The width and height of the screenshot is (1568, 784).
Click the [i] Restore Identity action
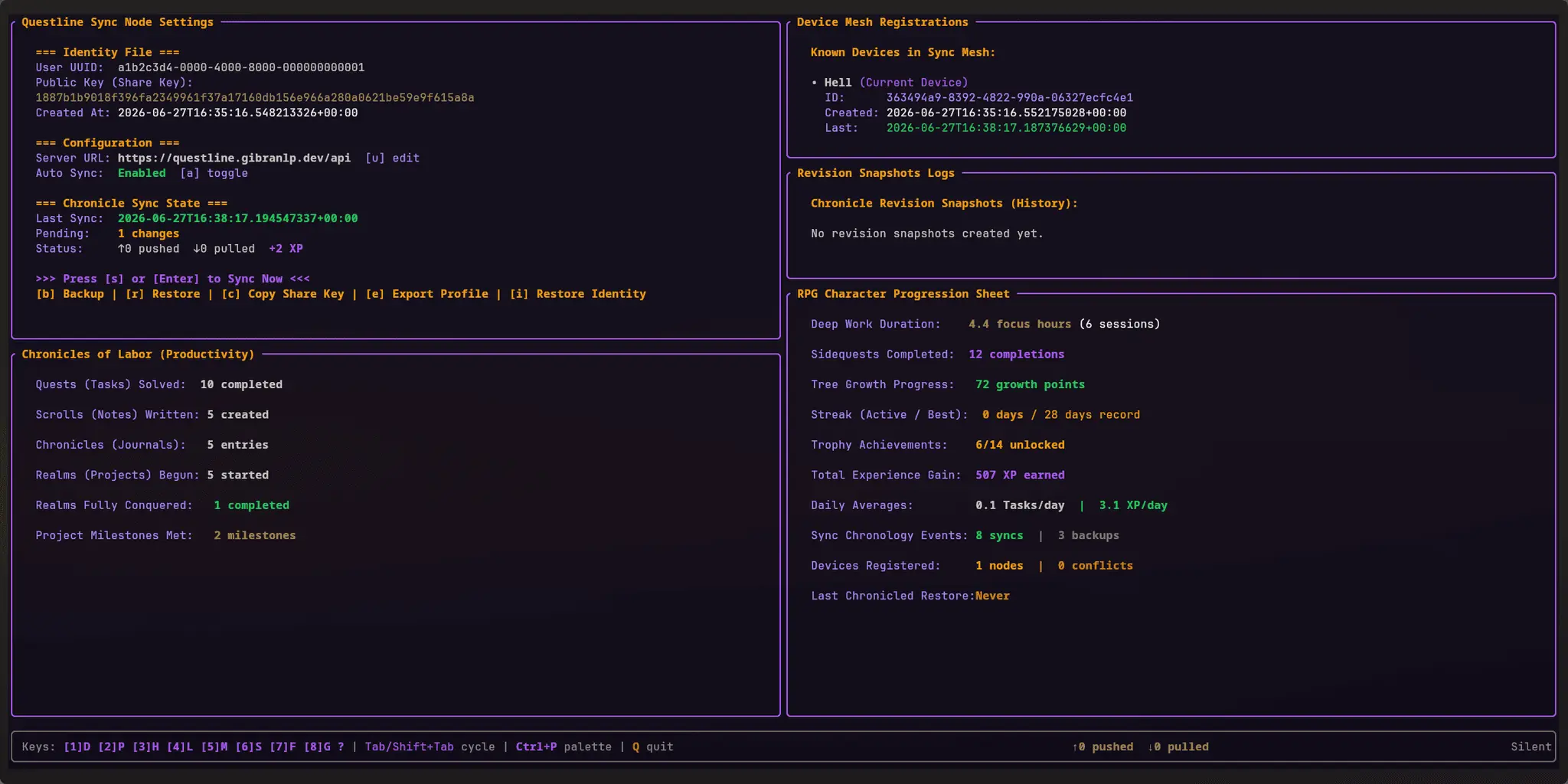pyautogui.click(x=577, y=294)
